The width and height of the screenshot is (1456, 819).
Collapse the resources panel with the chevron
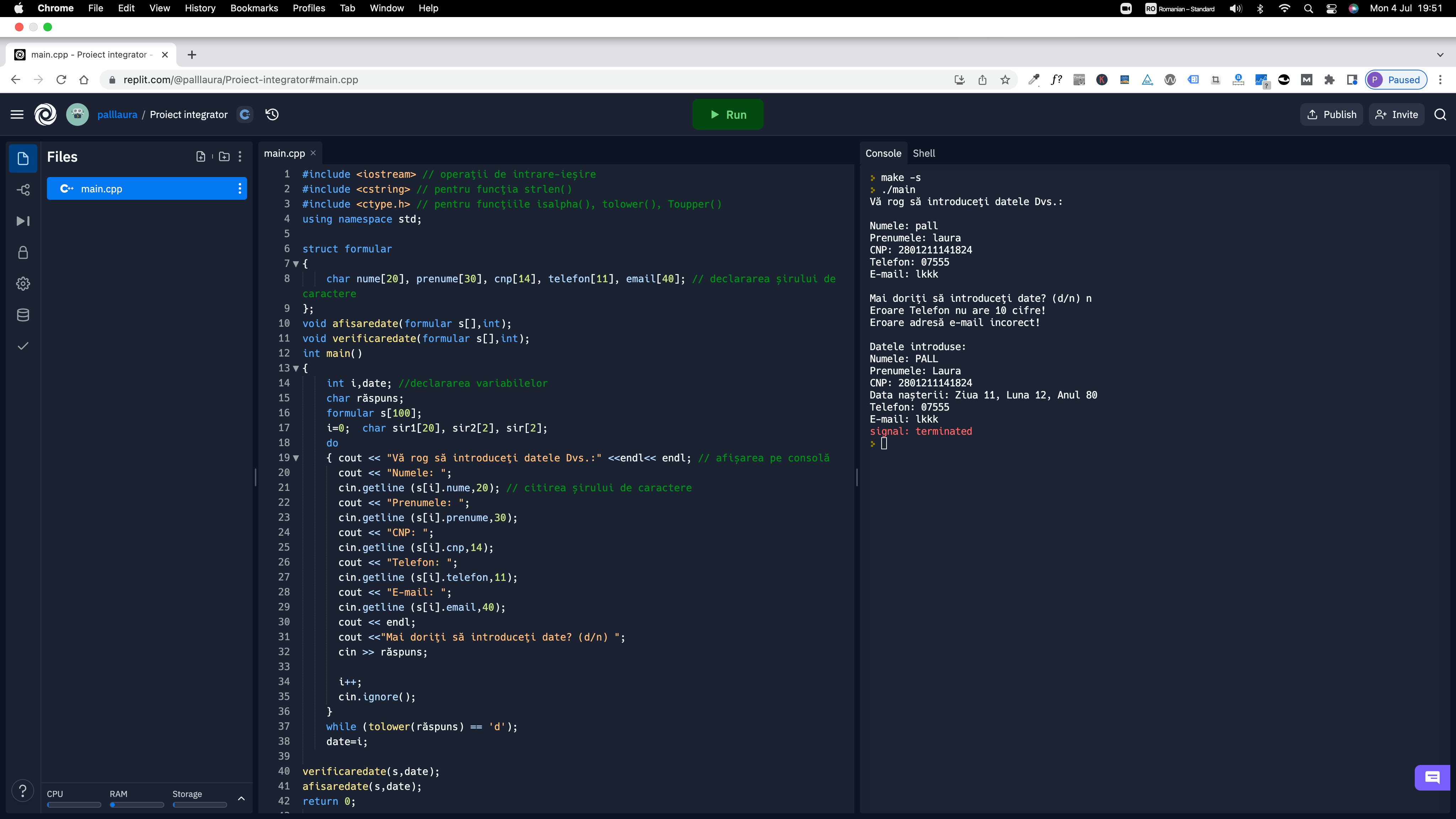[241, 799]
